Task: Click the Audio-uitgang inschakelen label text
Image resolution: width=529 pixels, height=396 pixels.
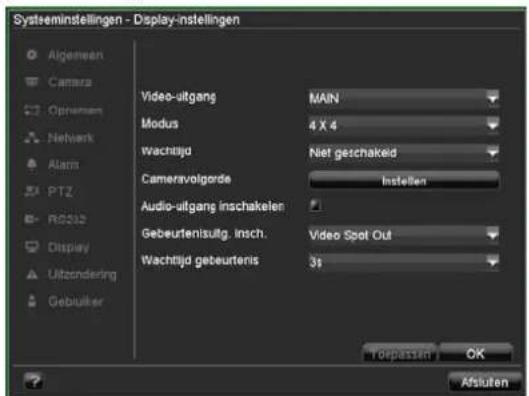Action: tap(213, 206)
